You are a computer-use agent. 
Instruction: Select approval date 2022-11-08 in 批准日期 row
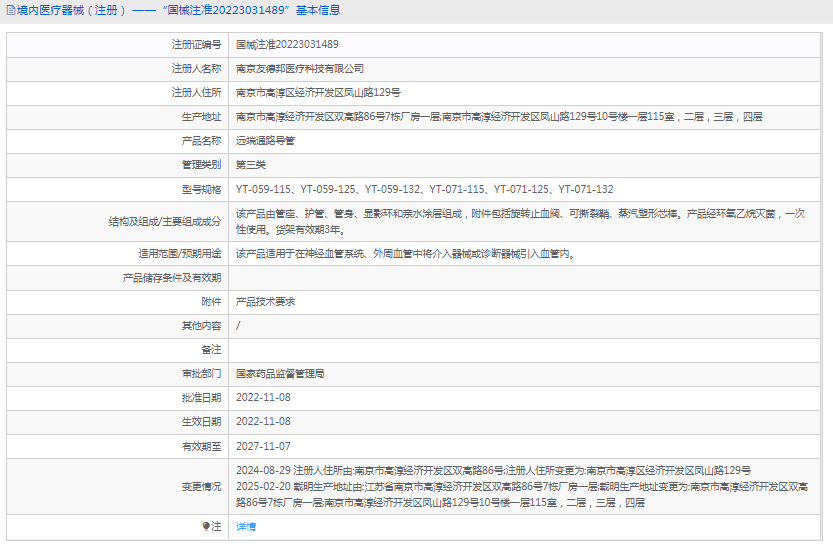click(263, 397)
